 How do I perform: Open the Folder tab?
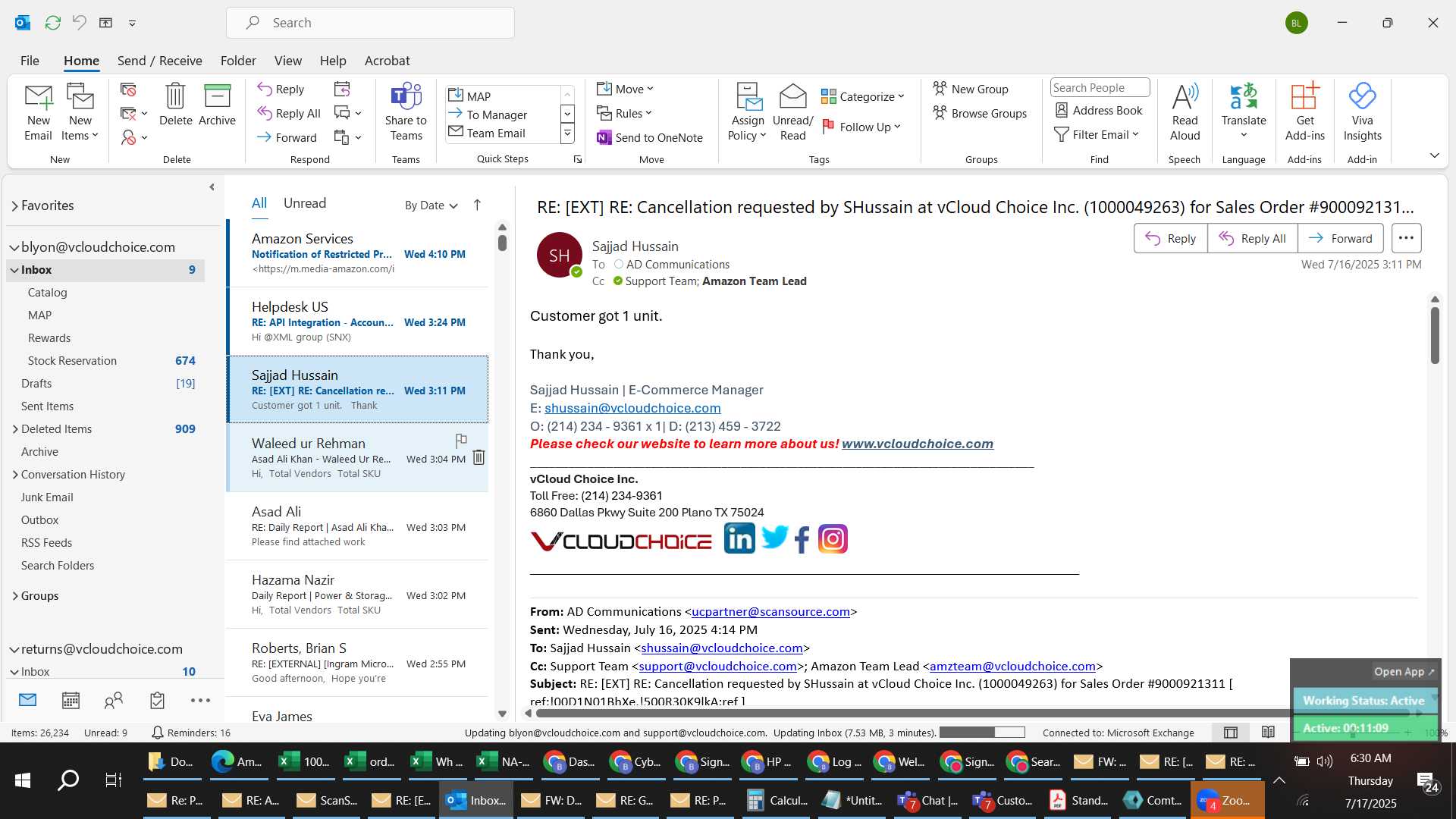[x=238, y=61]
